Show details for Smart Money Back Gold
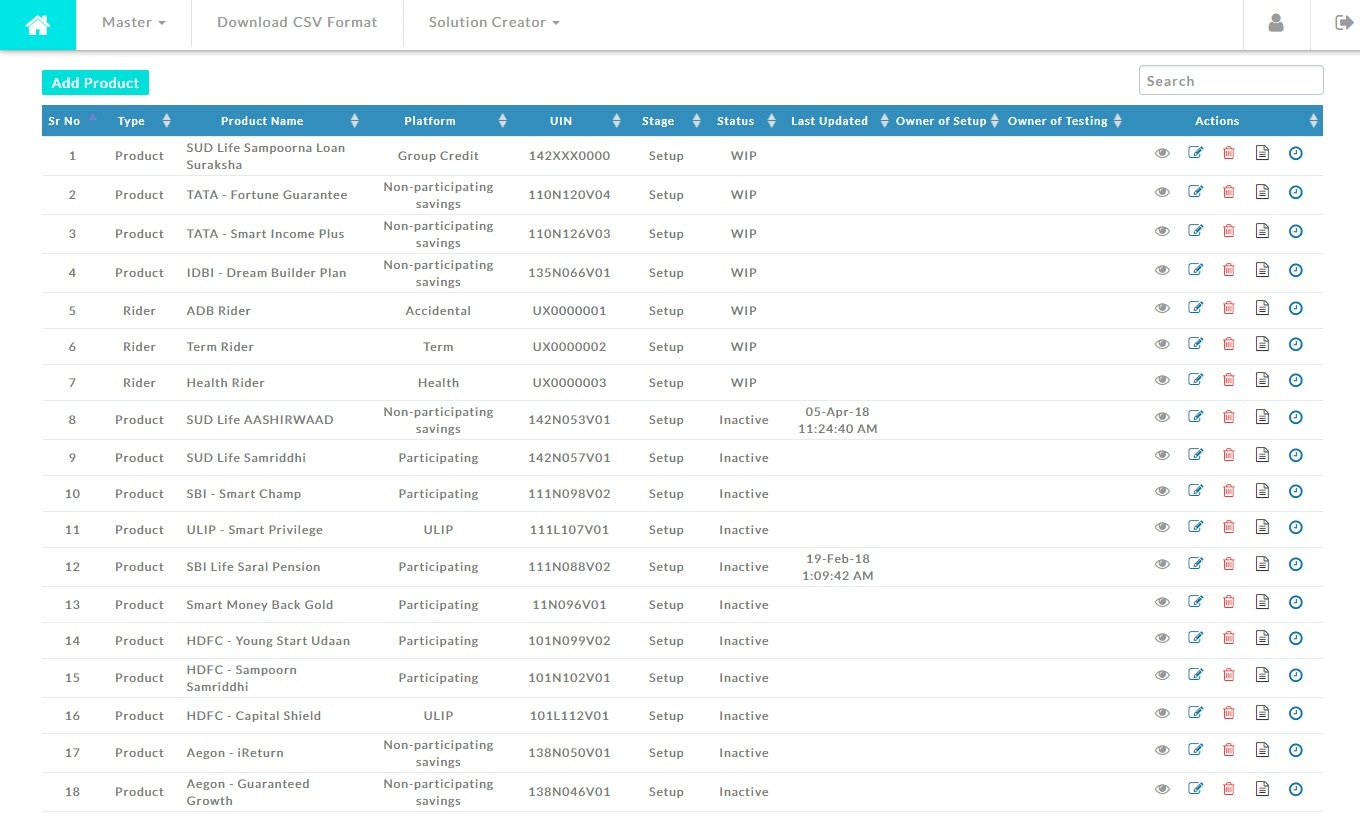This screenshot has width=1364, height=814. pyautogui.click(x=1162, y=602)
